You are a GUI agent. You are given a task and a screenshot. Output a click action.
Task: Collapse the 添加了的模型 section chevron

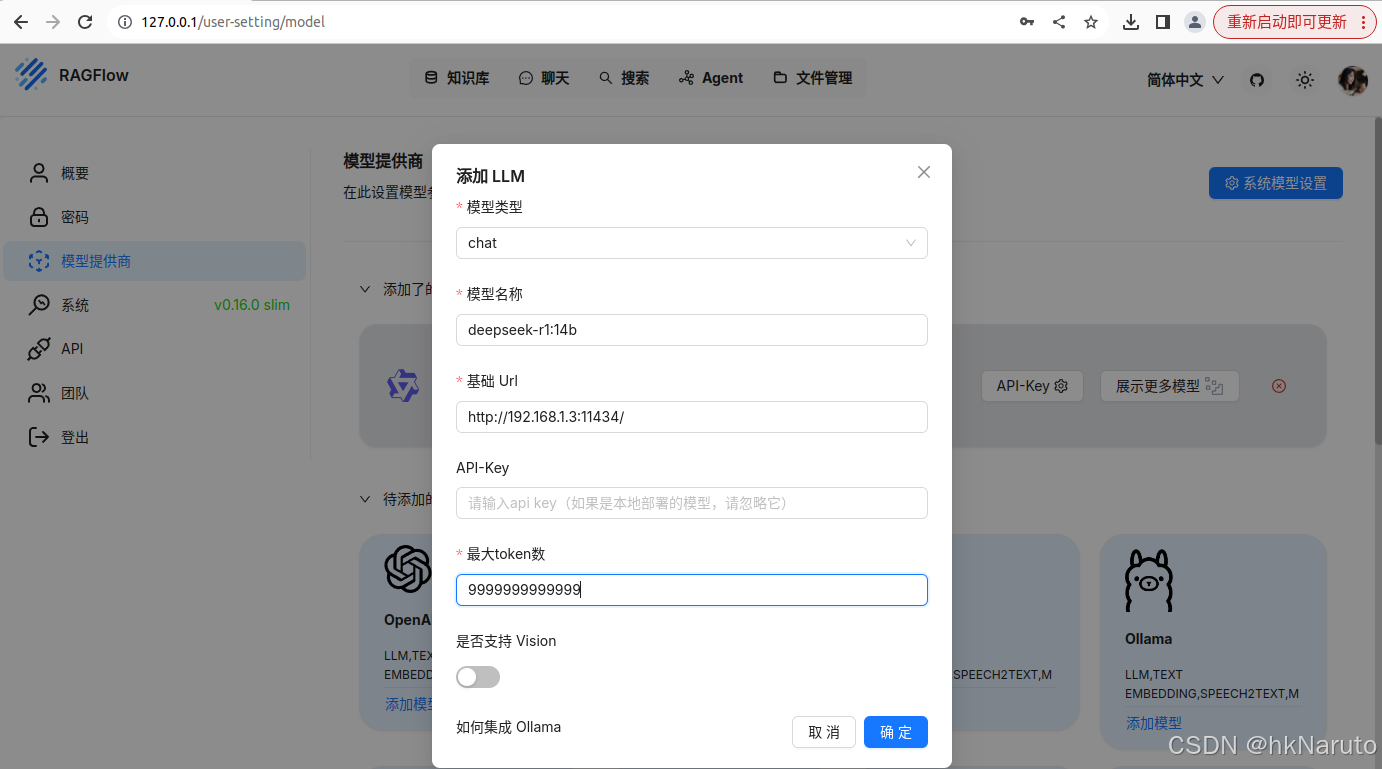[365, 289]
